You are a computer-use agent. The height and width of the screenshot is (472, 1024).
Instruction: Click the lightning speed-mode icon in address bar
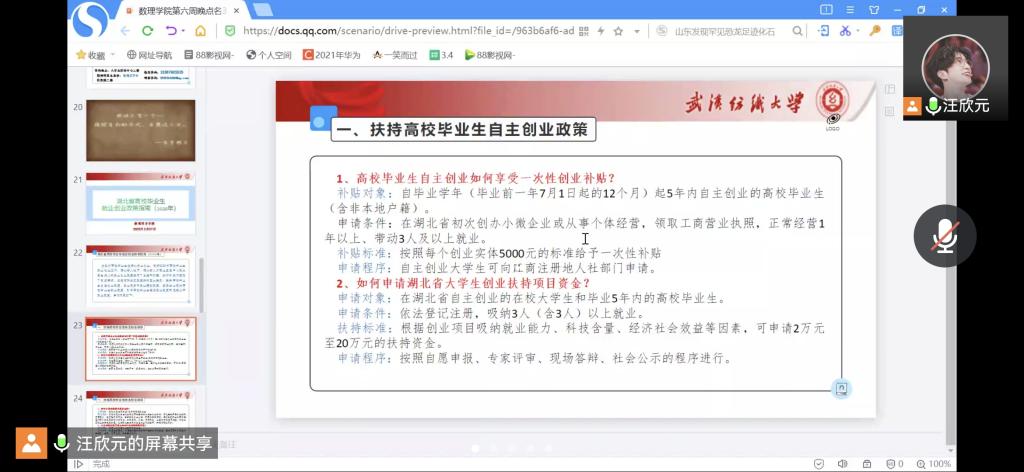click(600, 31)
